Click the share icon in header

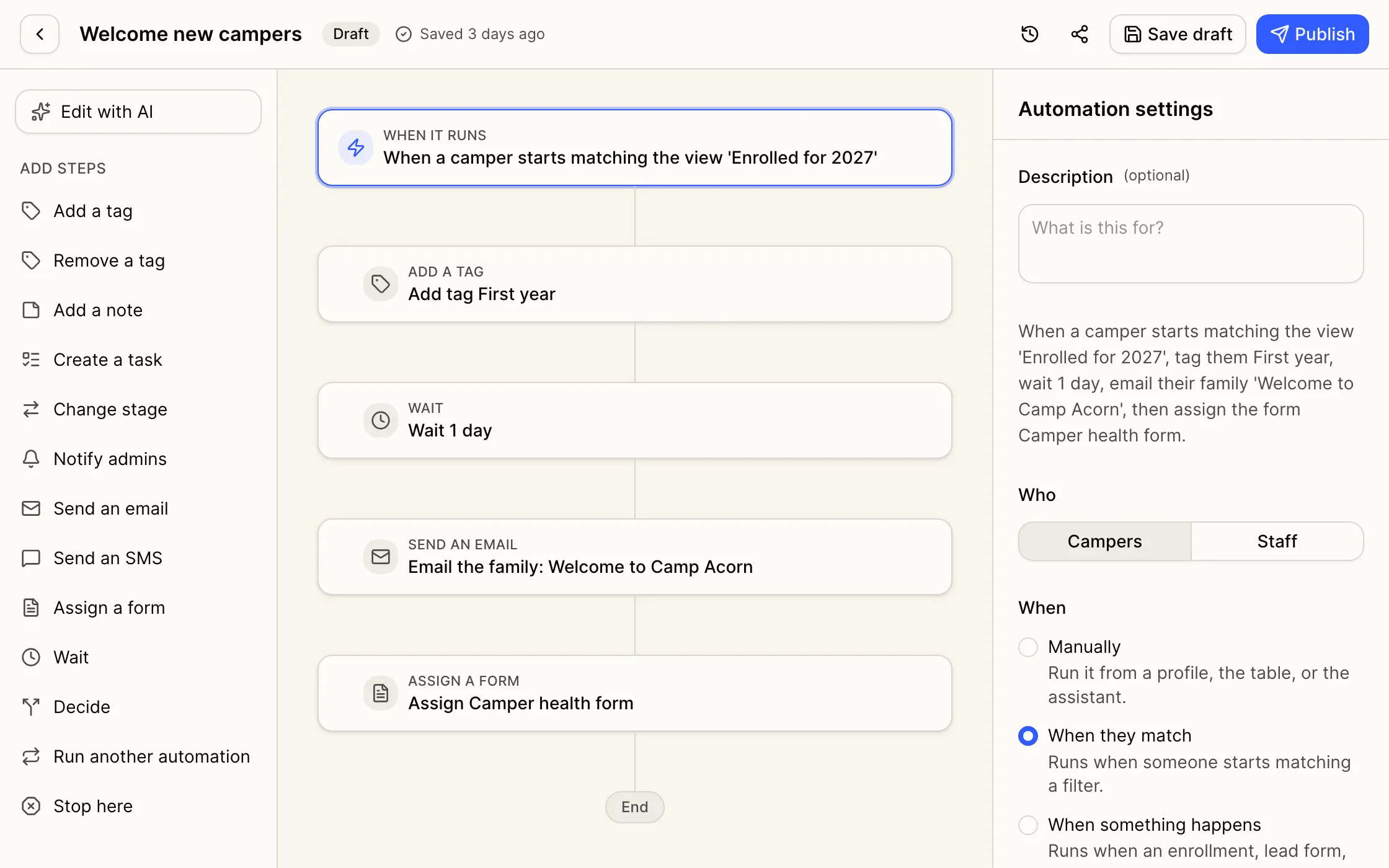tap(1080, 34)
